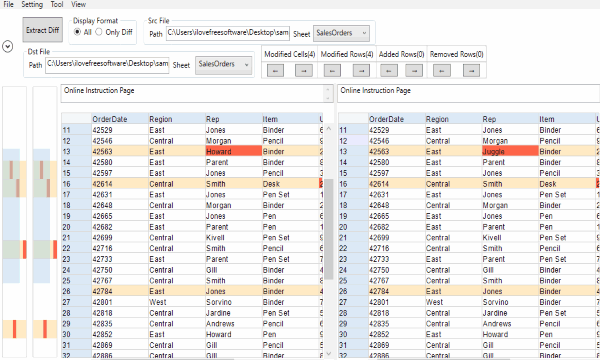The image size is (600, 360).
Task: Click Item column header in left pane
Action: 290,119
